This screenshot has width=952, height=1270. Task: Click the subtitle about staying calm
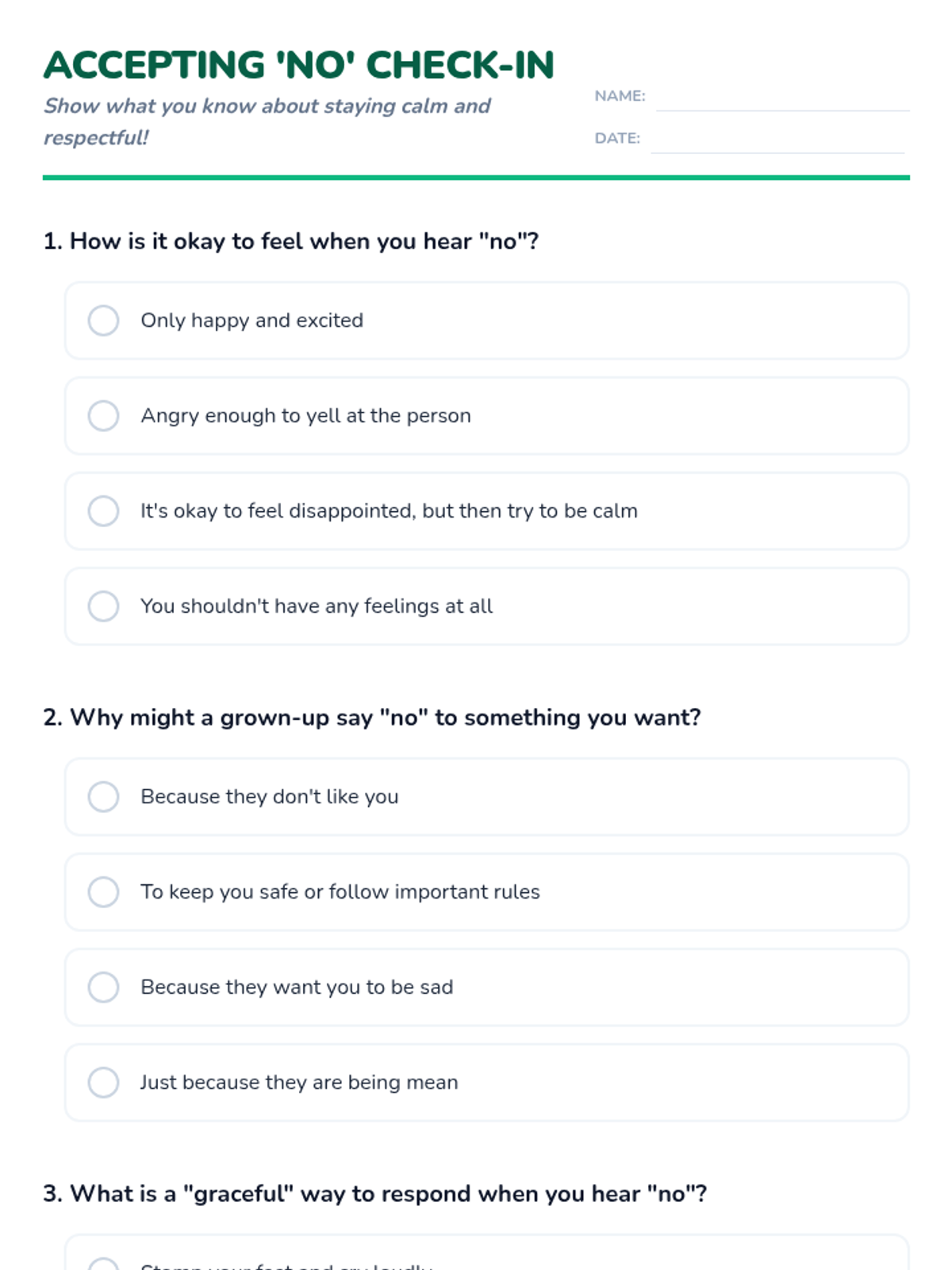pos(267,121)
